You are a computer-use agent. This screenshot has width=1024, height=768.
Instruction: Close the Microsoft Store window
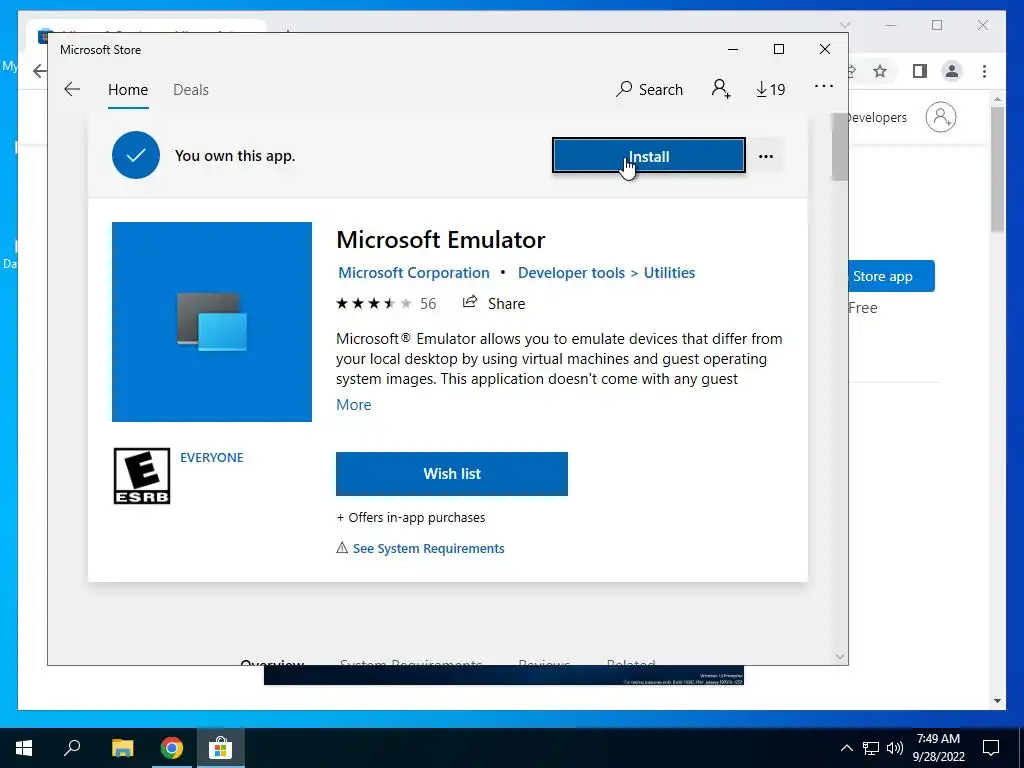tap(825, 50)
